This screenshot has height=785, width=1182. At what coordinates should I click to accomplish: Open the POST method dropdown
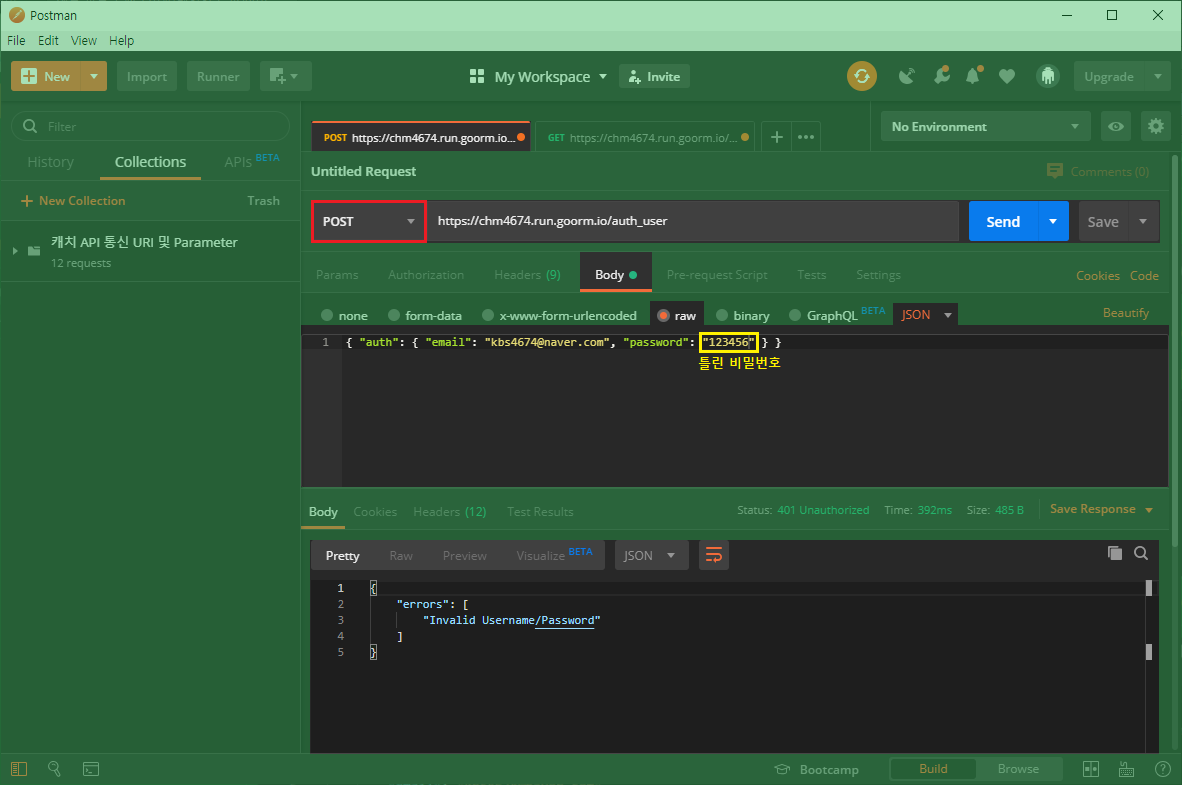click(369, 222)
